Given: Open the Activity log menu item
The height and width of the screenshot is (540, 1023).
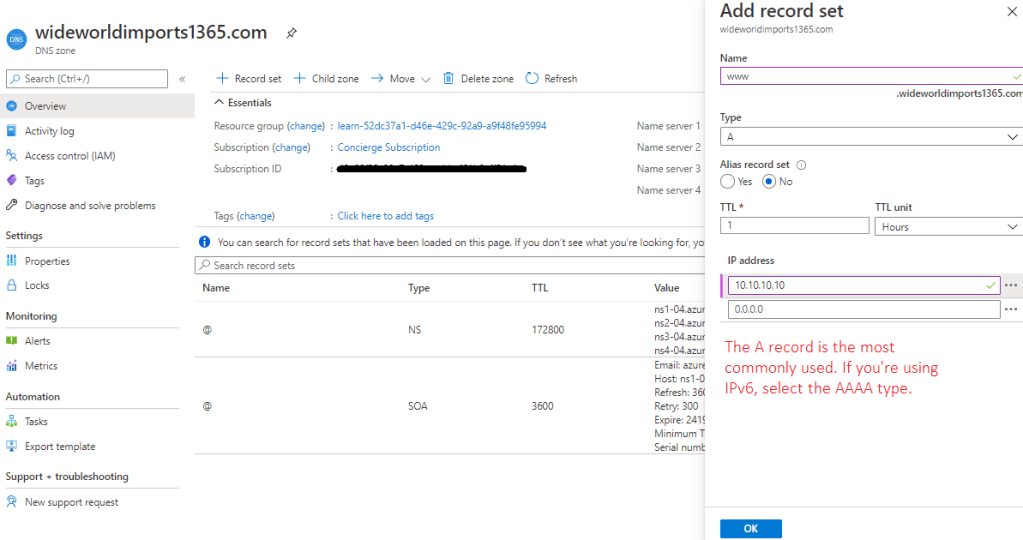Looking at the screenshot, I should tap(49, 131).
